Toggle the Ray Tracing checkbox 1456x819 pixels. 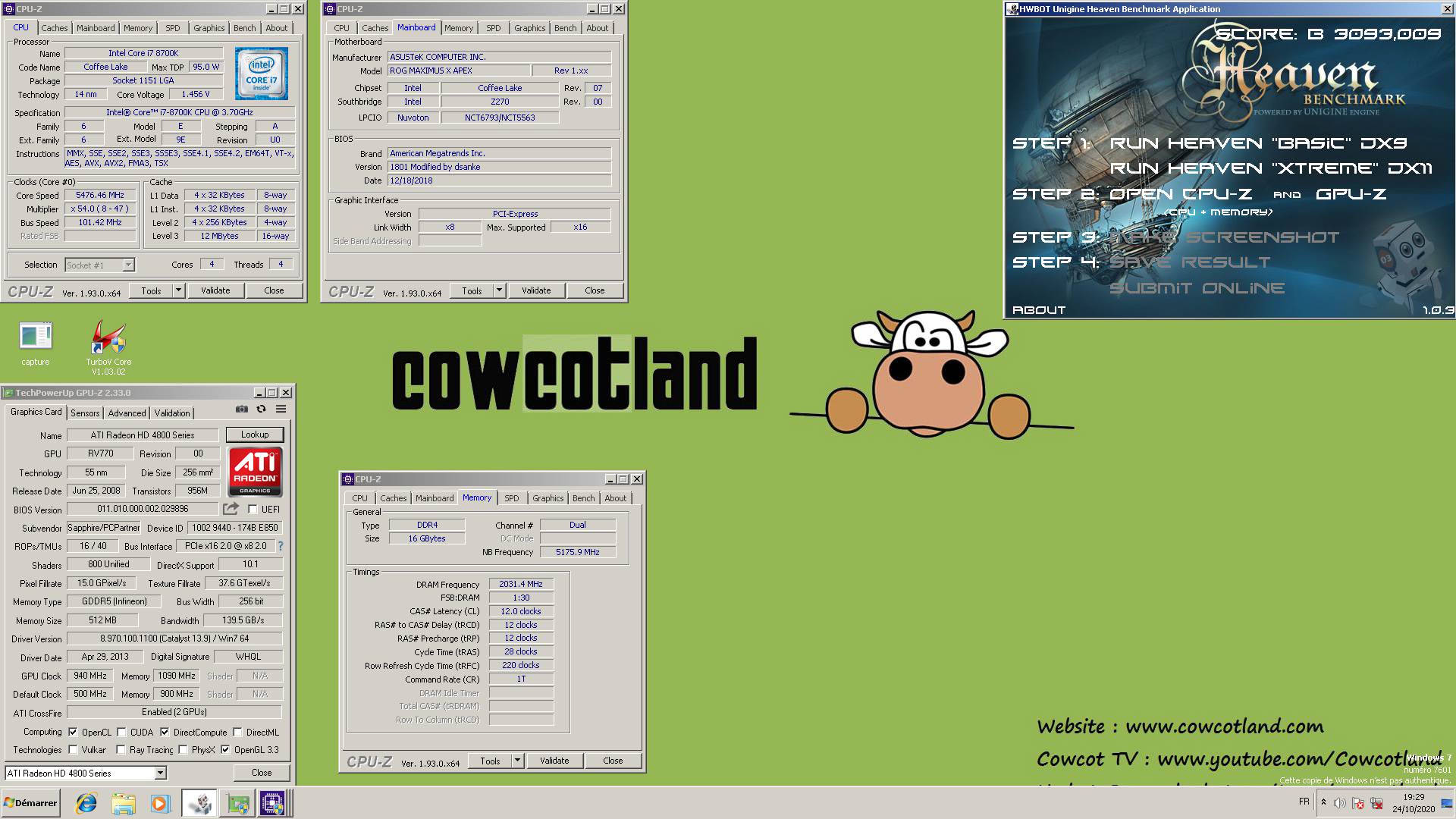coord(121,750)
